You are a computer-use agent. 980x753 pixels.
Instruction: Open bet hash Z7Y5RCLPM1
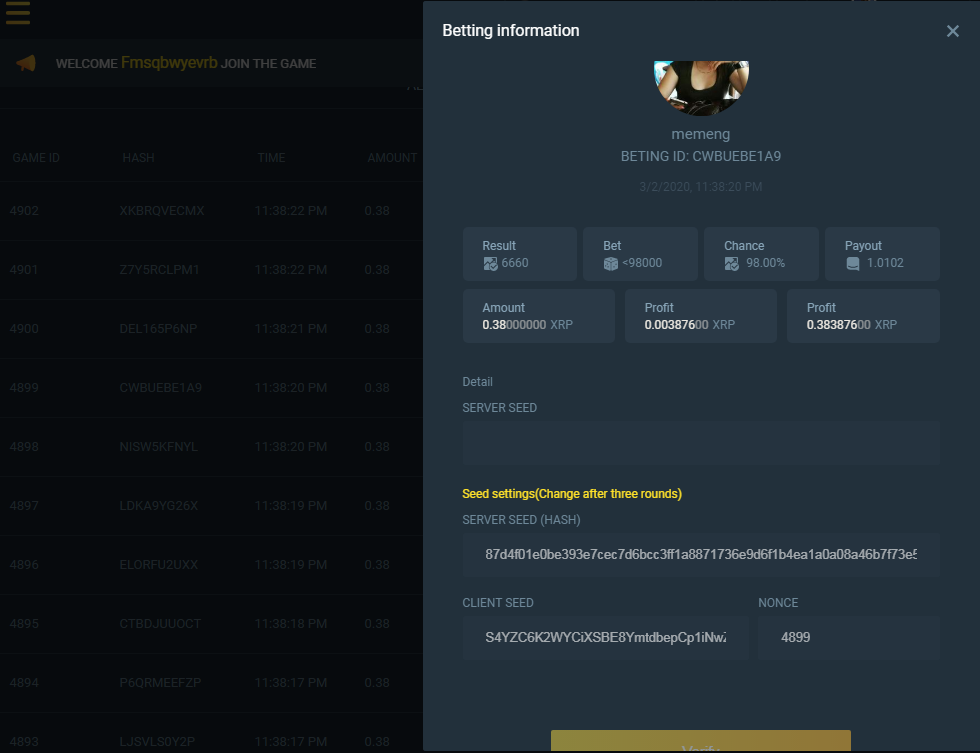(x=159, y=270)
